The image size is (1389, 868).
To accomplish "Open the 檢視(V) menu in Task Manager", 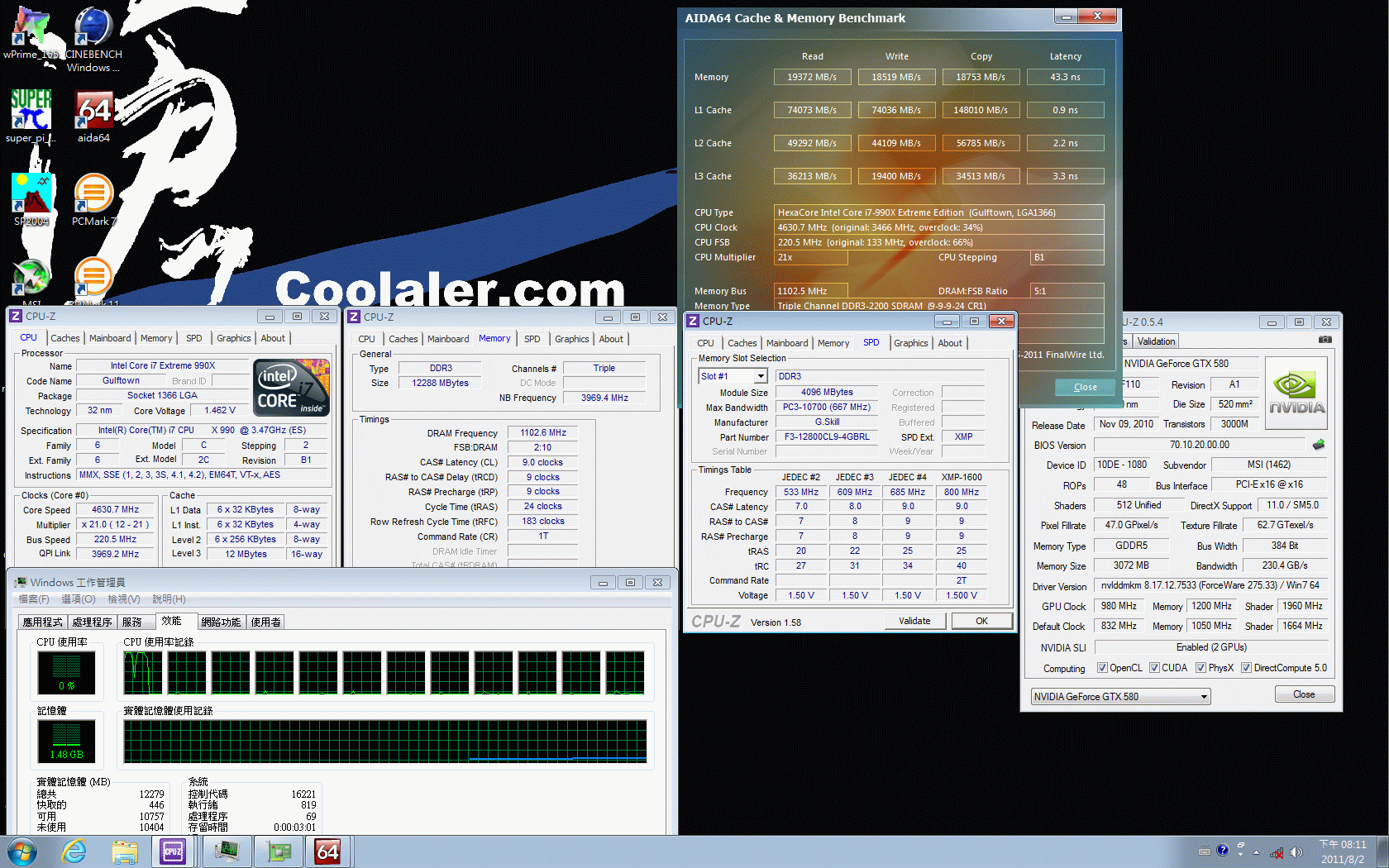I will tap(124, 599).
